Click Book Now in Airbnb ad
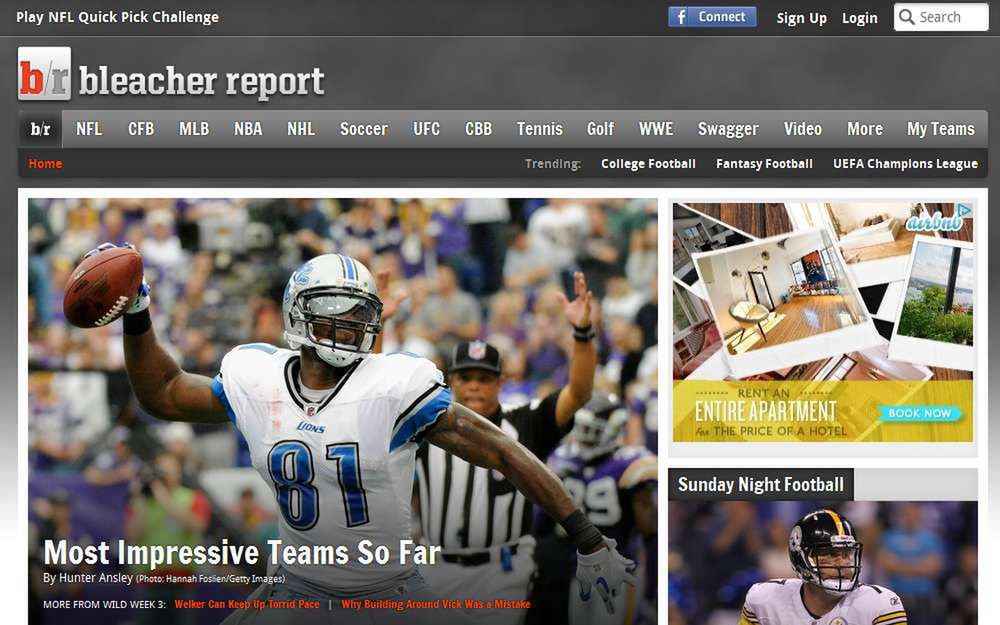Screen dimensions: 1000x625 point(919,413)
